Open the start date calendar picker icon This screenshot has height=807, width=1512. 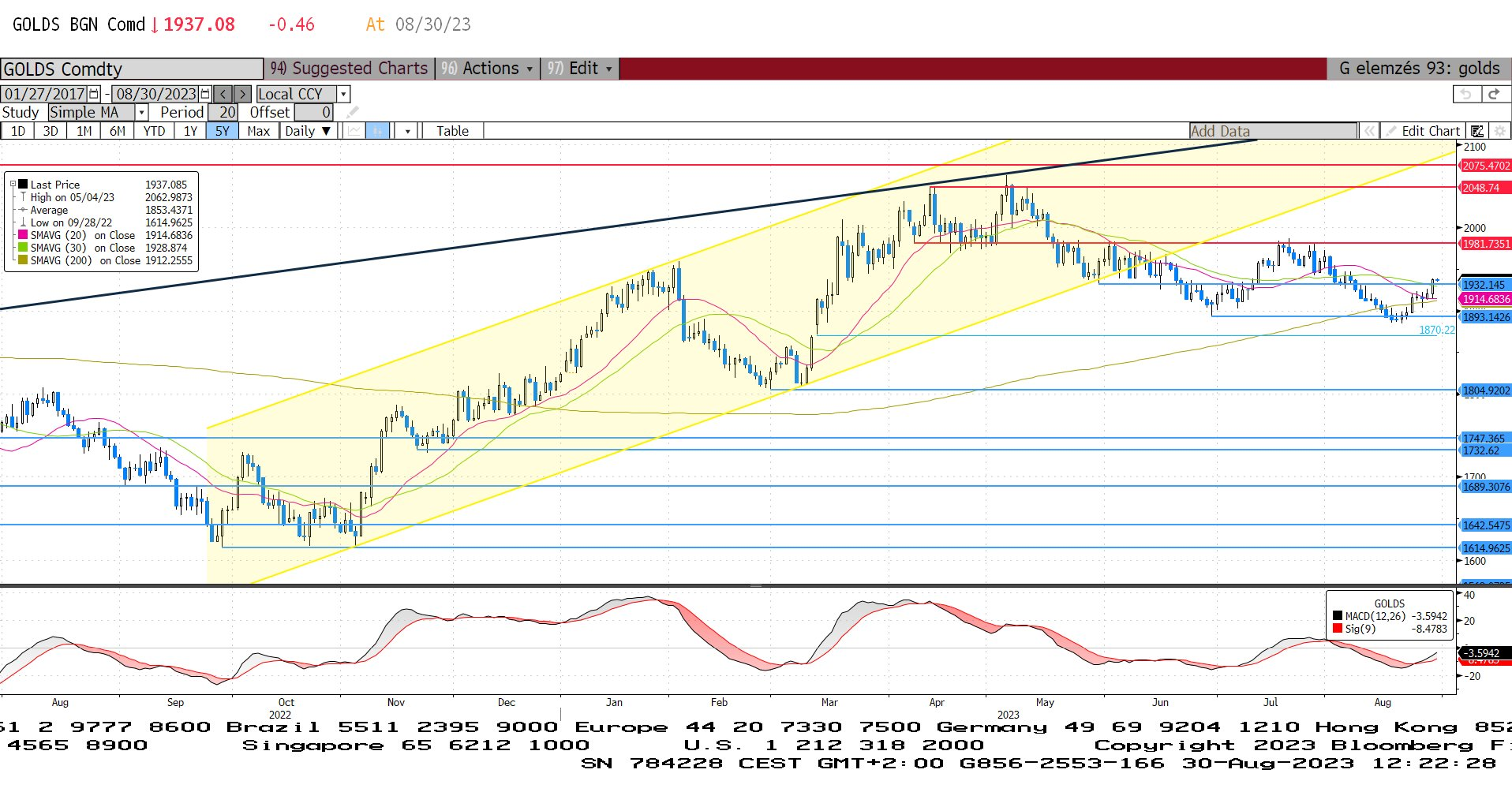point(94,94)
